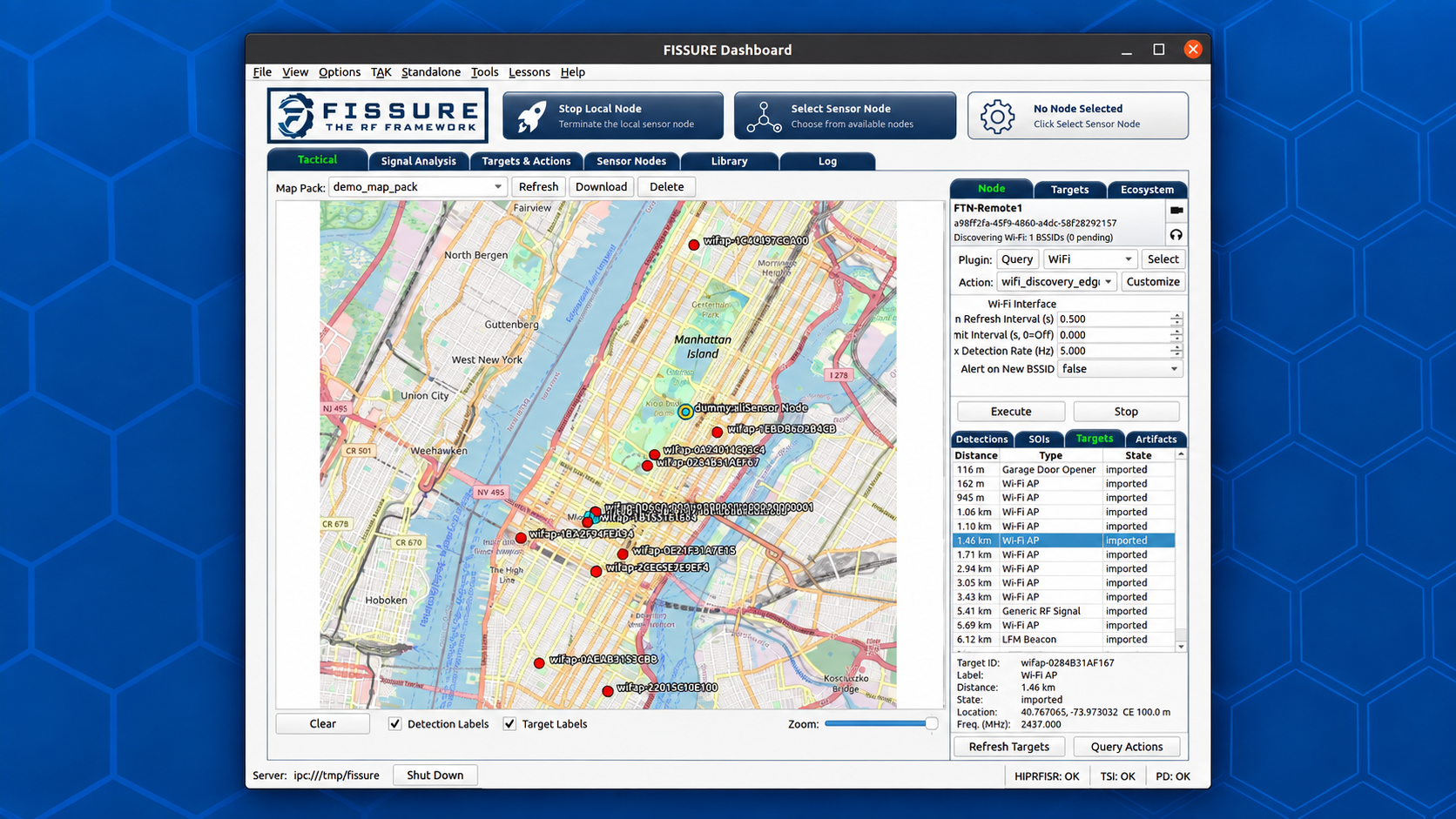Toggle the Target Labels checkbox
1456x819 pixels.
[510, 724]
